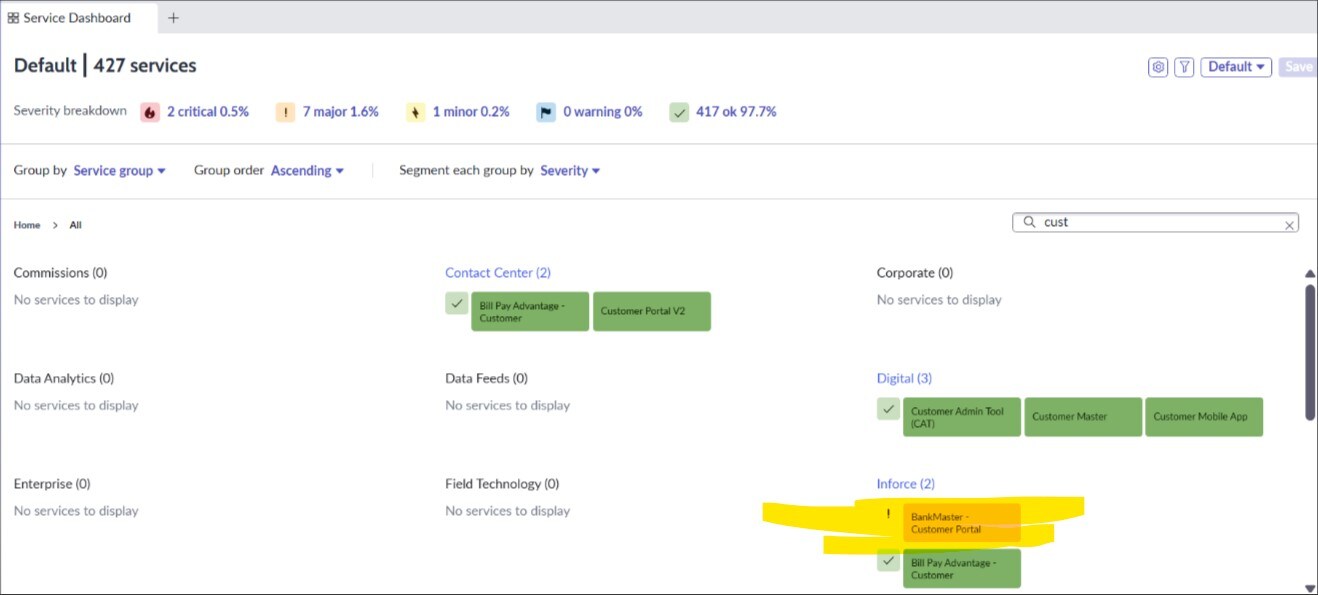Open Inforce Bill Pay Advantage tile
The image size is (1318, 595).
point(962,568)
